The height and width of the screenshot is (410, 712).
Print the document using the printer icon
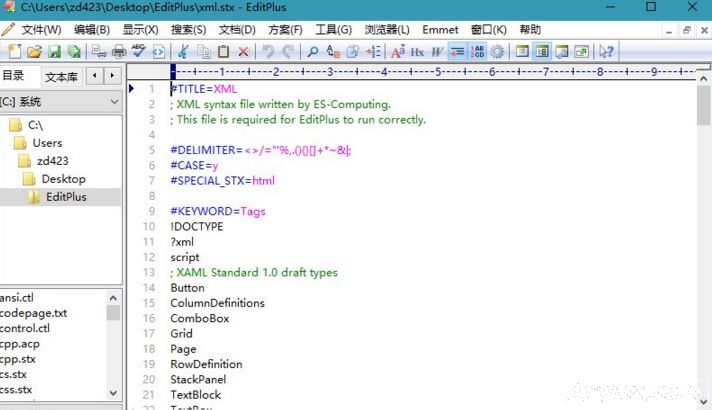coord(119,51)
